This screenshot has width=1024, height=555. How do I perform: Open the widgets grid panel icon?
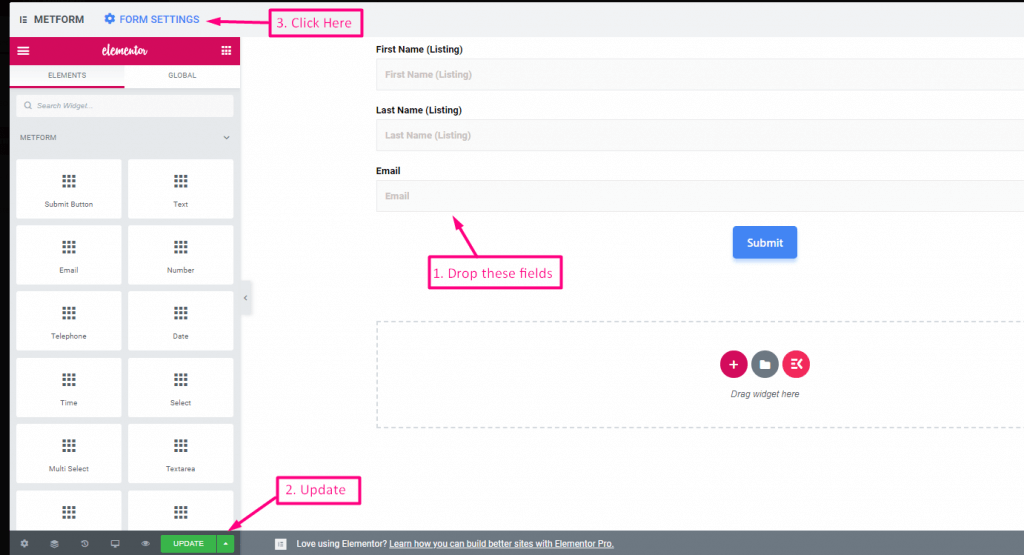226,51
